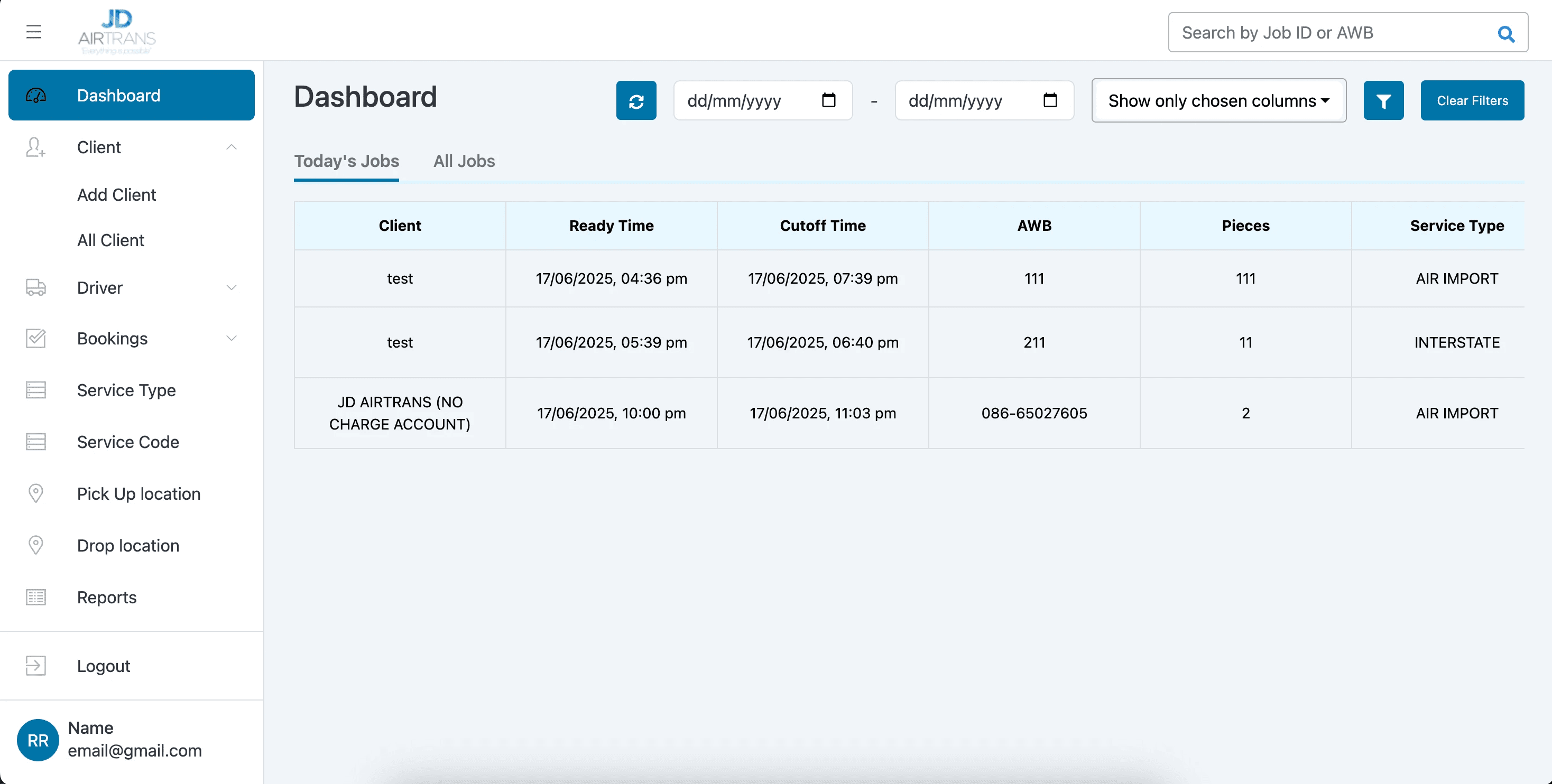Open Service Type menu item

click(x=126, y=389)
